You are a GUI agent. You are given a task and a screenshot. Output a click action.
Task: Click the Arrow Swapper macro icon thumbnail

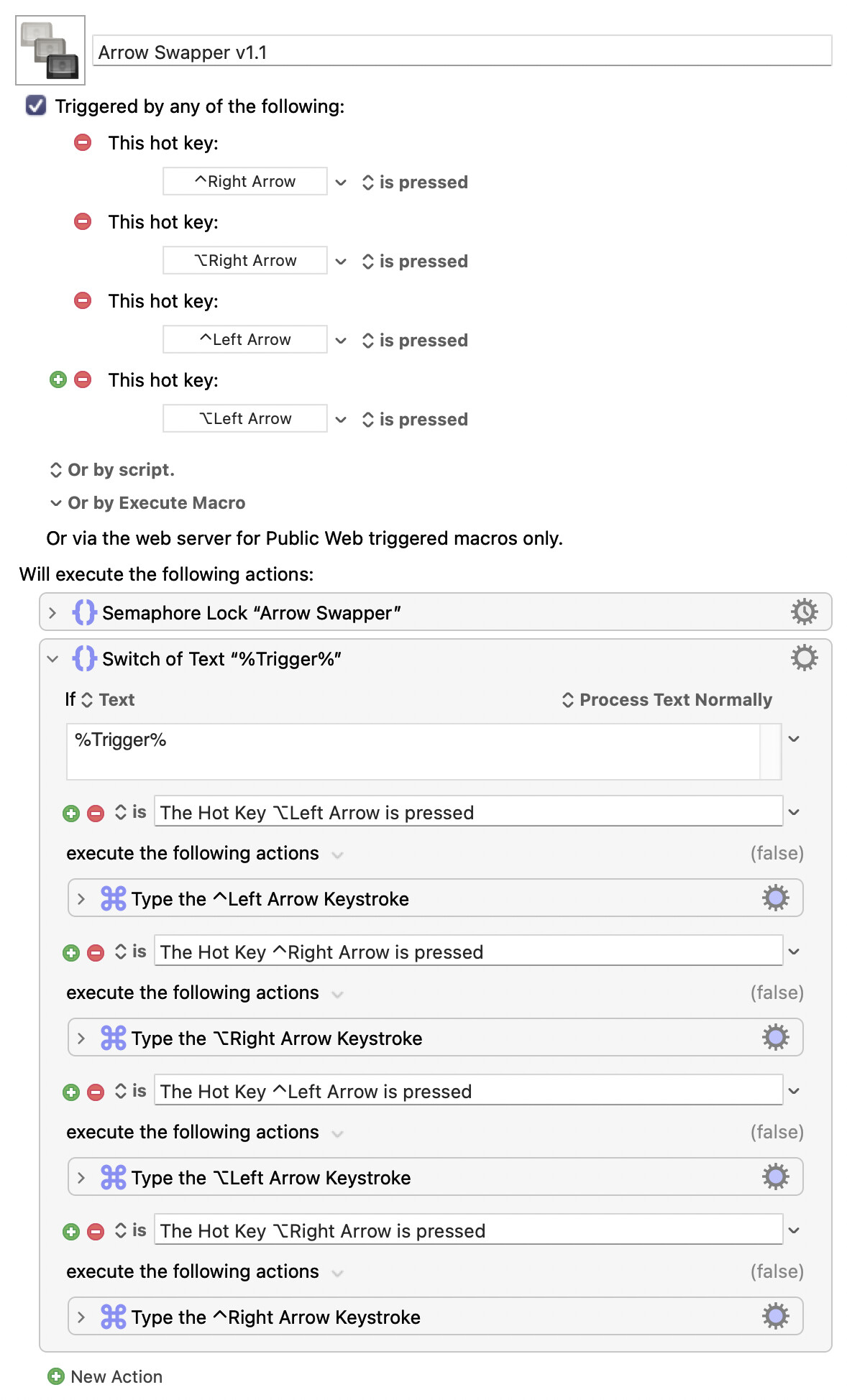[x=50, y=50]
